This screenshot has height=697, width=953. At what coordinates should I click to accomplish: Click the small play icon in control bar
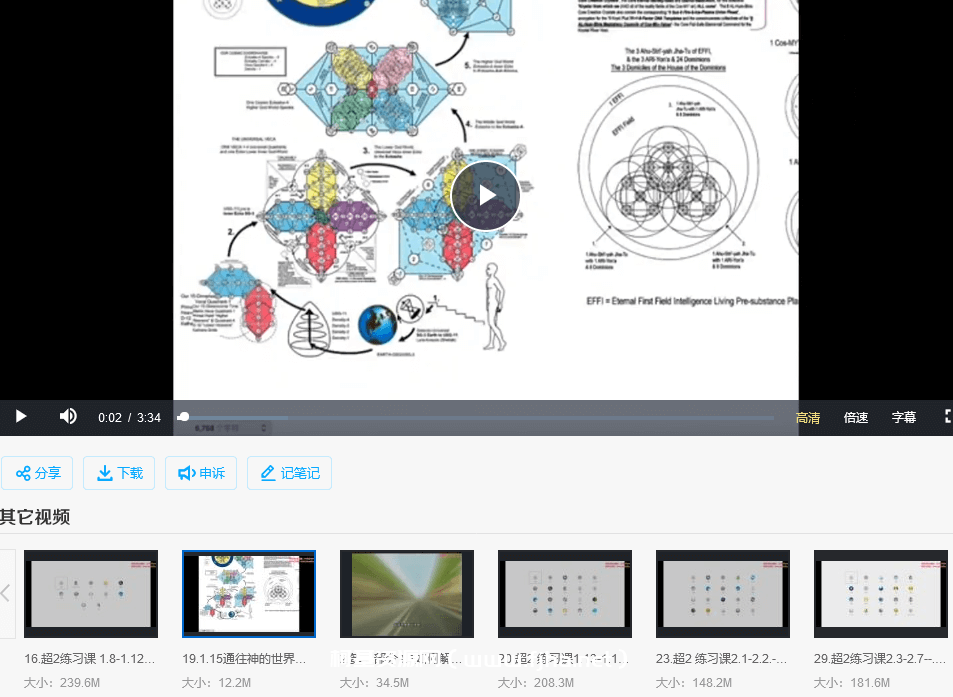click(x=21, y=416)
